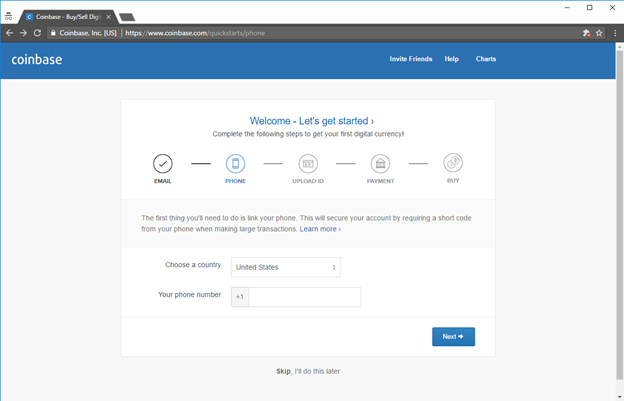Reload the page with refresh icon
The width and height of the screenshot is (624, 401).
click(37, 33)
